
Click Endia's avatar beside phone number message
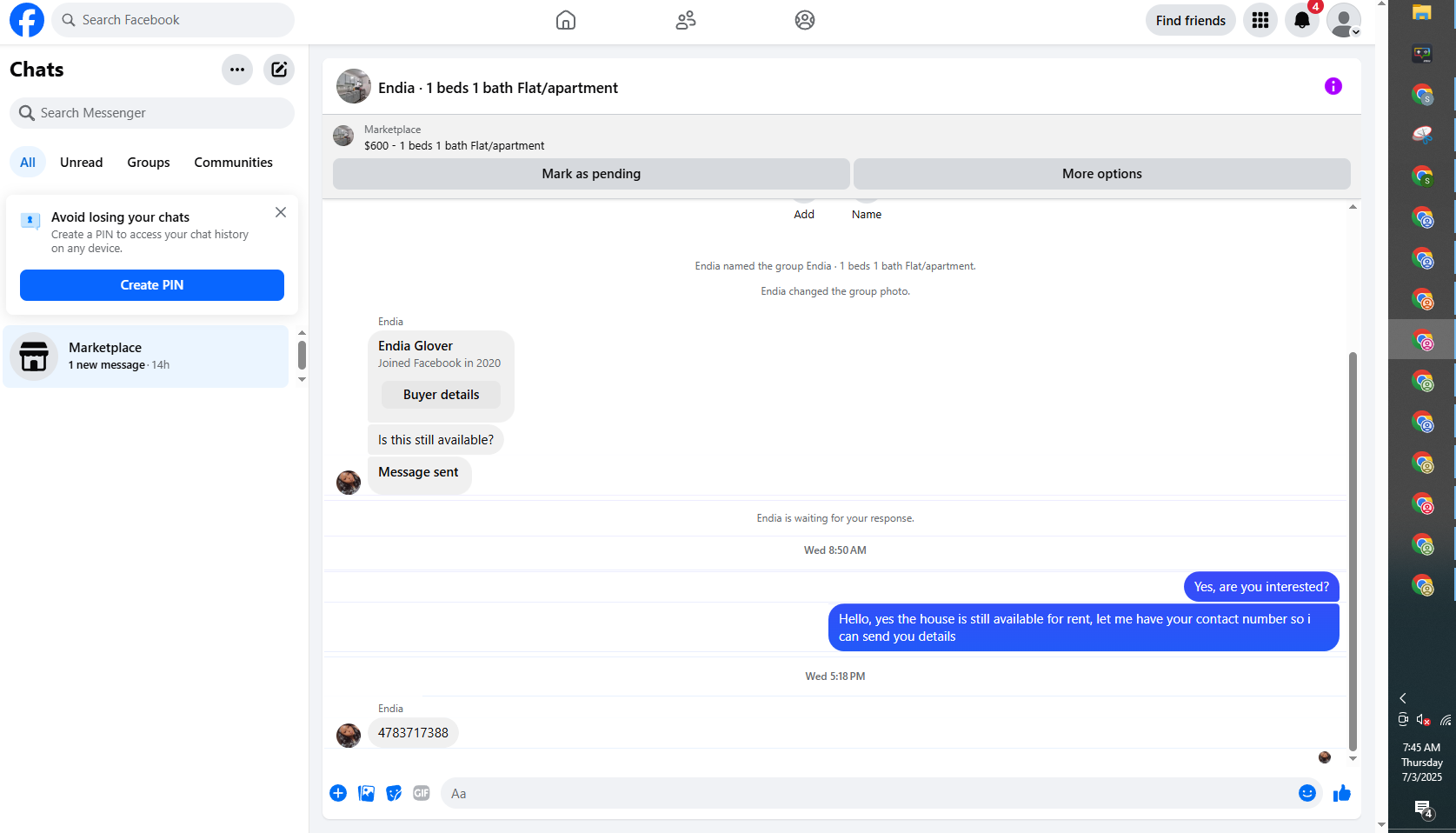point(349,736)
